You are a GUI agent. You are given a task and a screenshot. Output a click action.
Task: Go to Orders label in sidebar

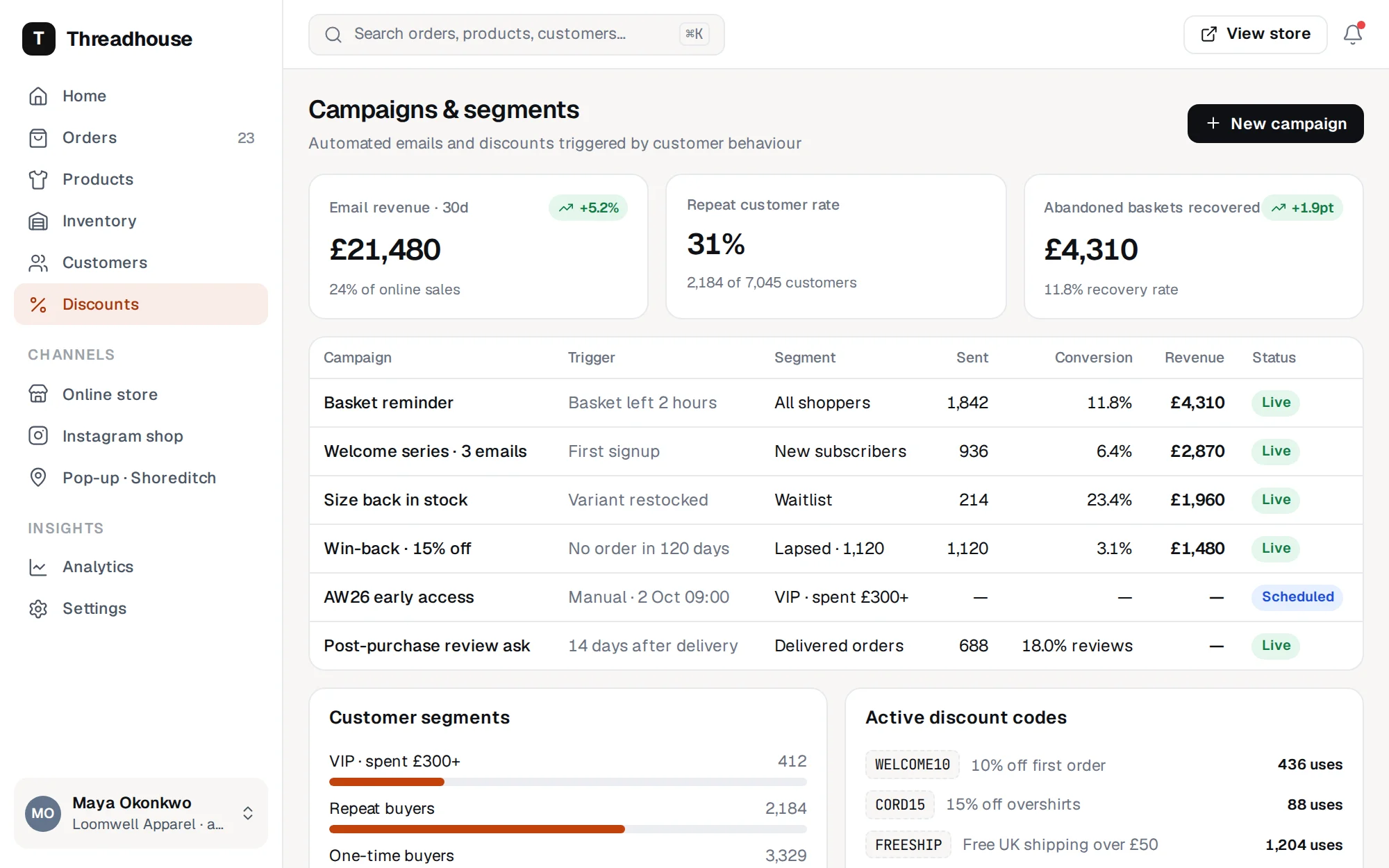click(90, 137)
